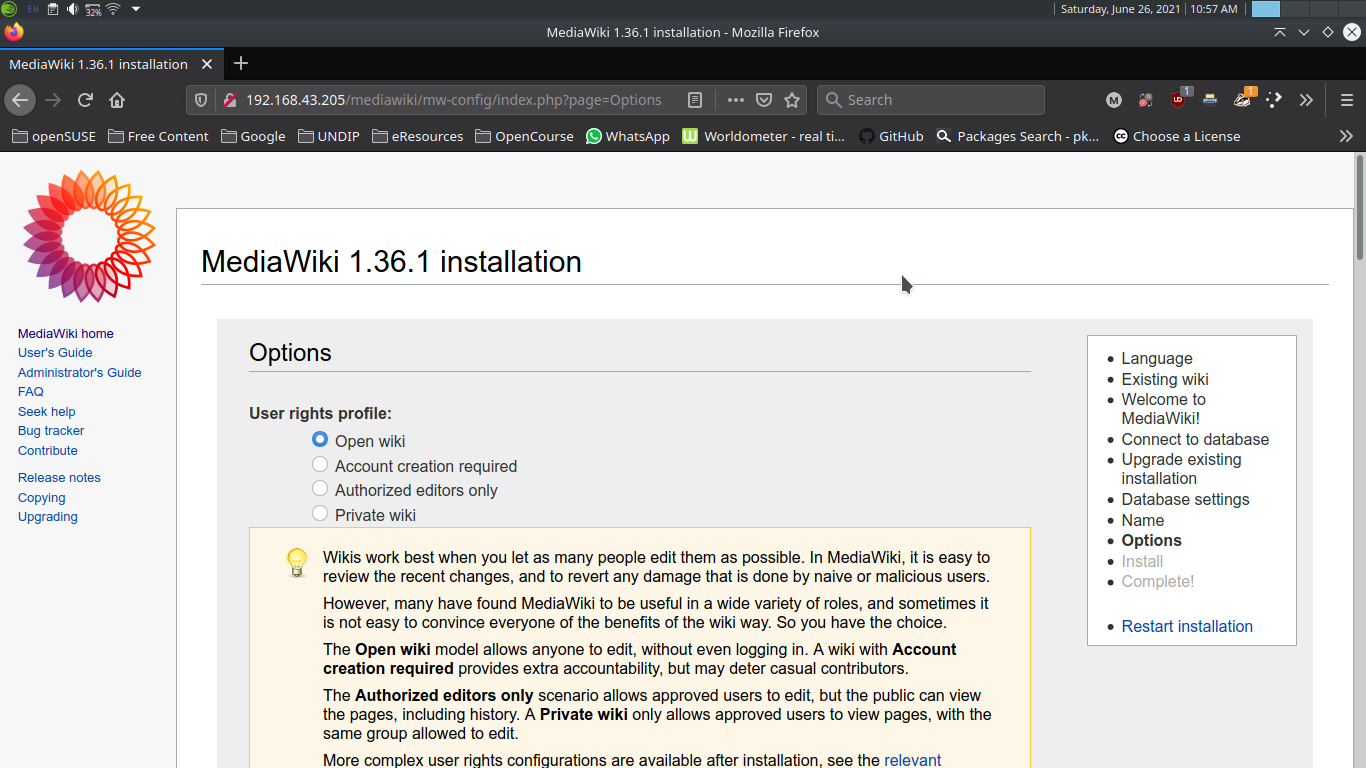Select the Open wiki radio option
1366x768 pixels.
pos(320,439)
